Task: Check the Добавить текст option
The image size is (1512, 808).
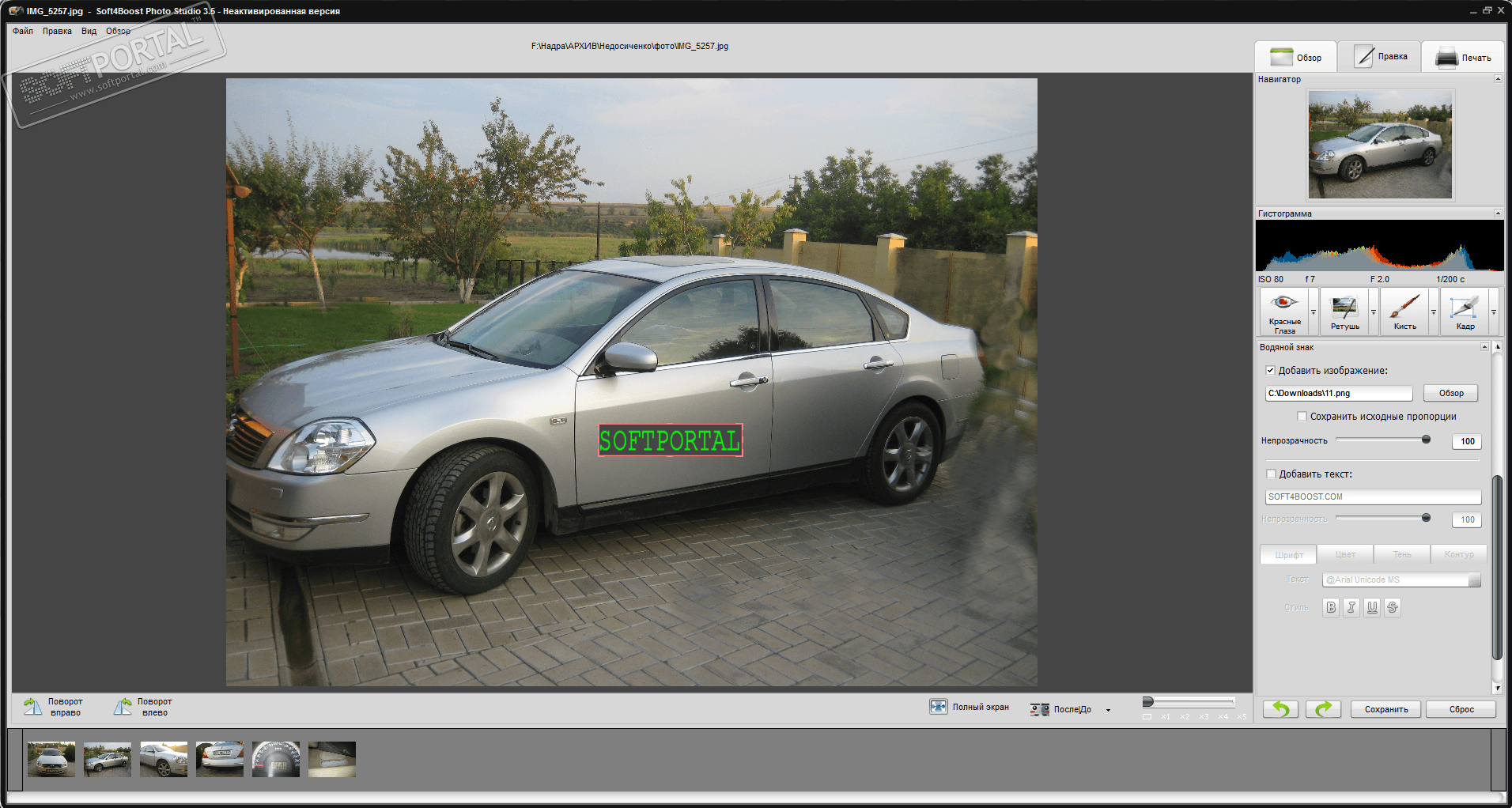Action: (1271, 474)
